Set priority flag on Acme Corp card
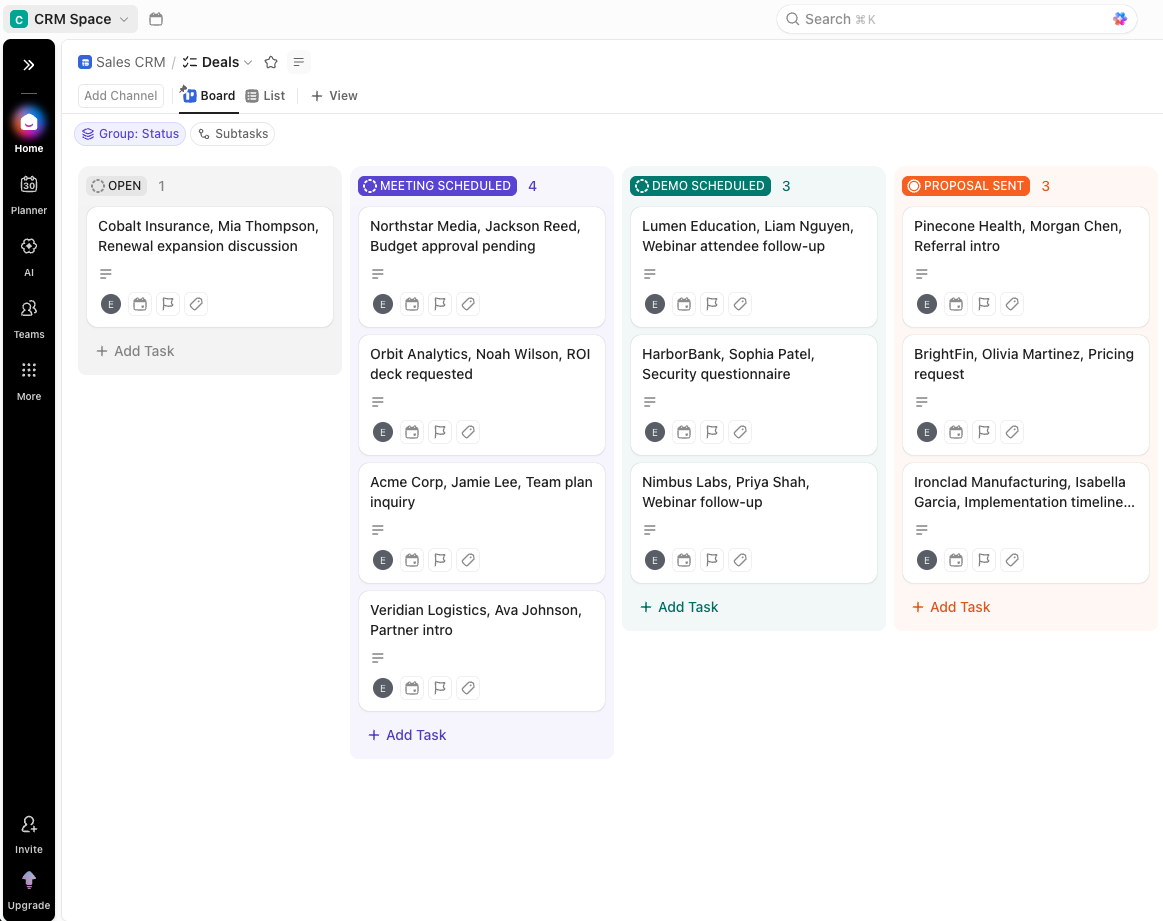This screenshot has width=1163, height=921. pyautogui.click(x=440, y=560)
